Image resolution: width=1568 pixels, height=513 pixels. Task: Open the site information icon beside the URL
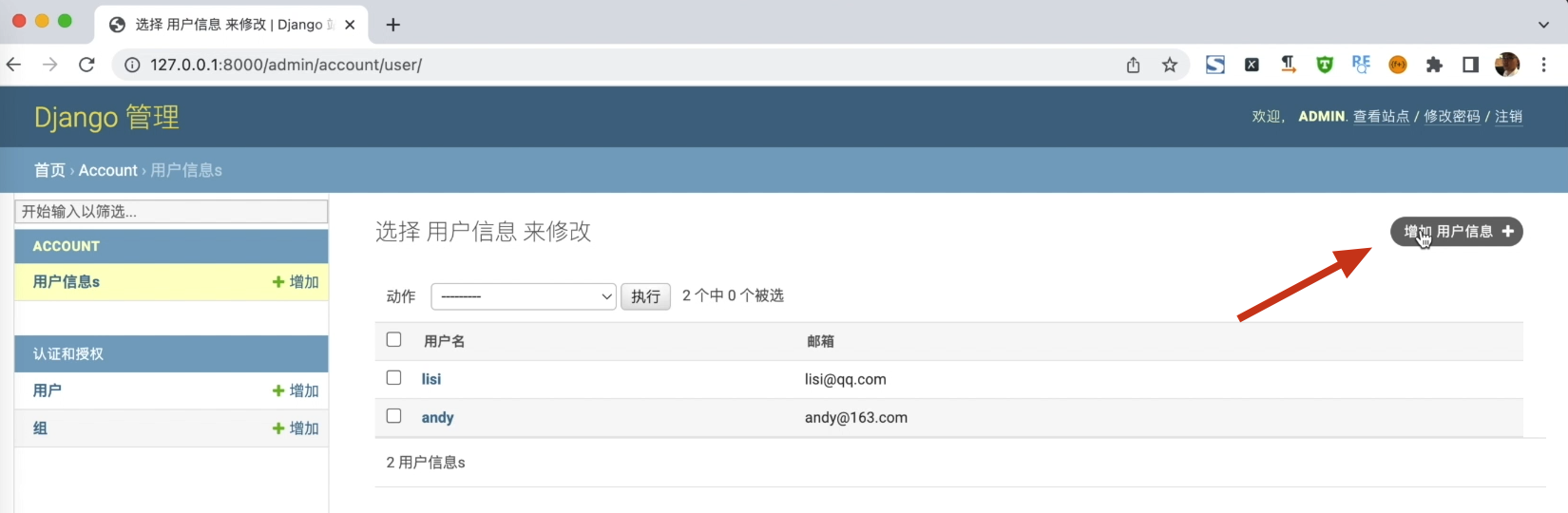(x=132, y=65)
